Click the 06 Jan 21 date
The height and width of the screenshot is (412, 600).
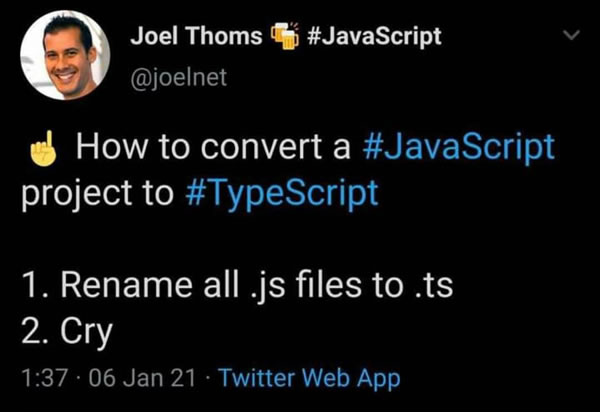tap(142, 378)
